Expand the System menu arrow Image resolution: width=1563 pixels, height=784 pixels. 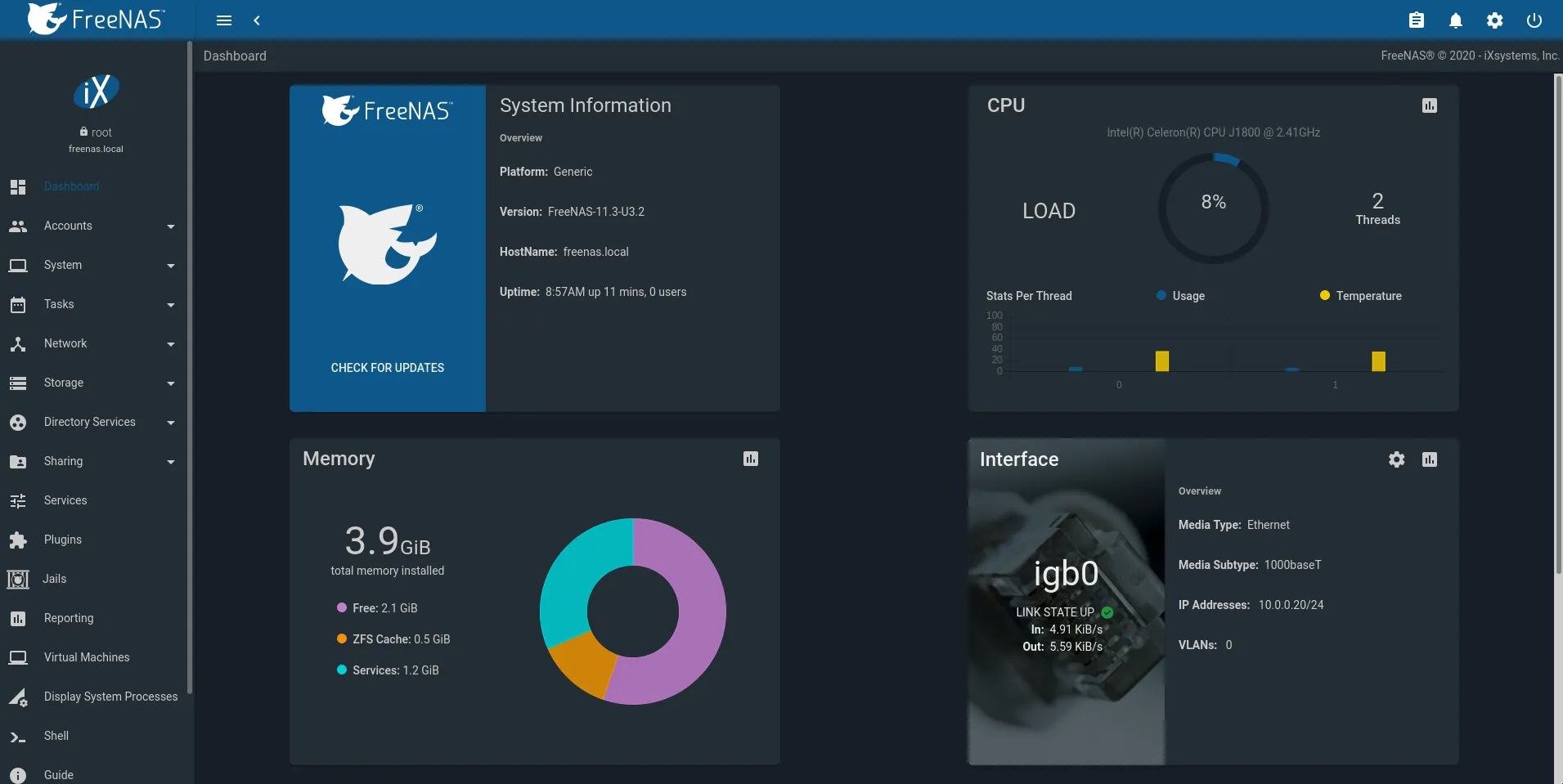[x=171, y=266]
